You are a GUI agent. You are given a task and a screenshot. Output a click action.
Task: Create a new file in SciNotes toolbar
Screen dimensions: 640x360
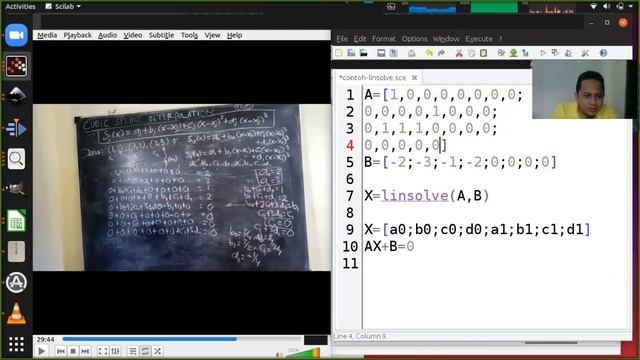(339, 53)
